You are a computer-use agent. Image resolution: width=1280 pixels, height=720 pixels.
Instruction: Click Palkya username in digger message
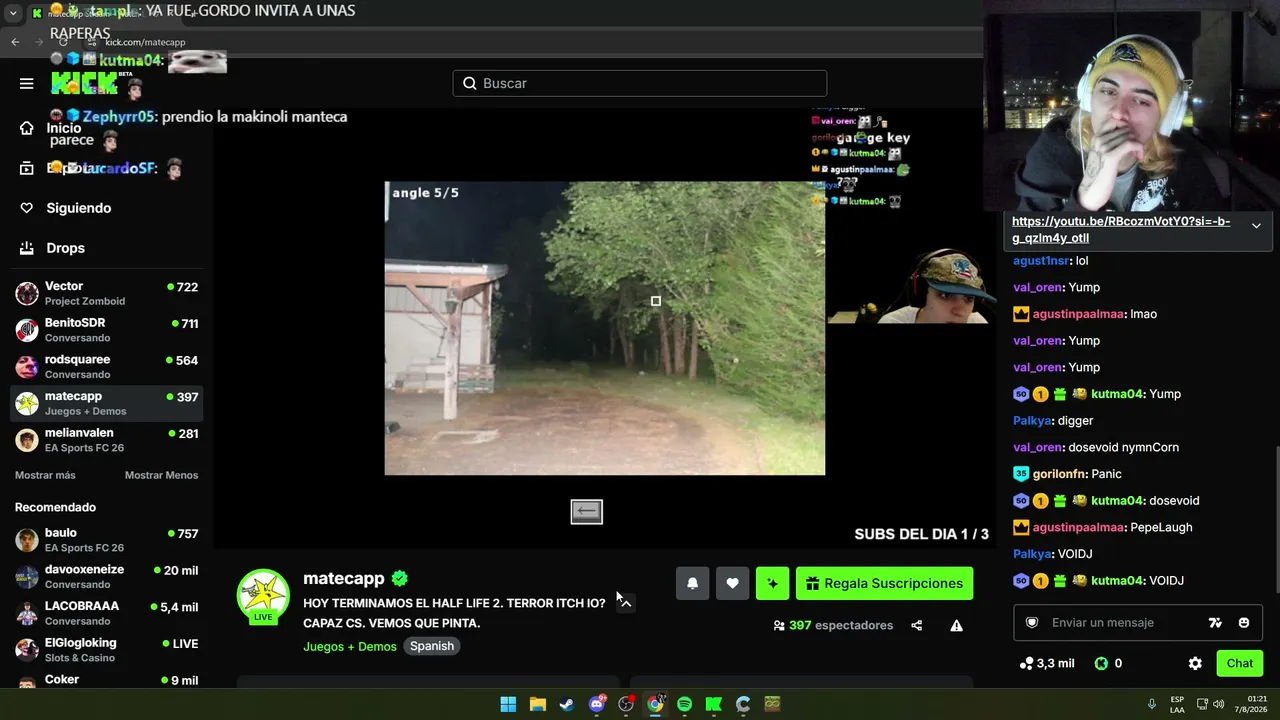tap(1033, 421)
